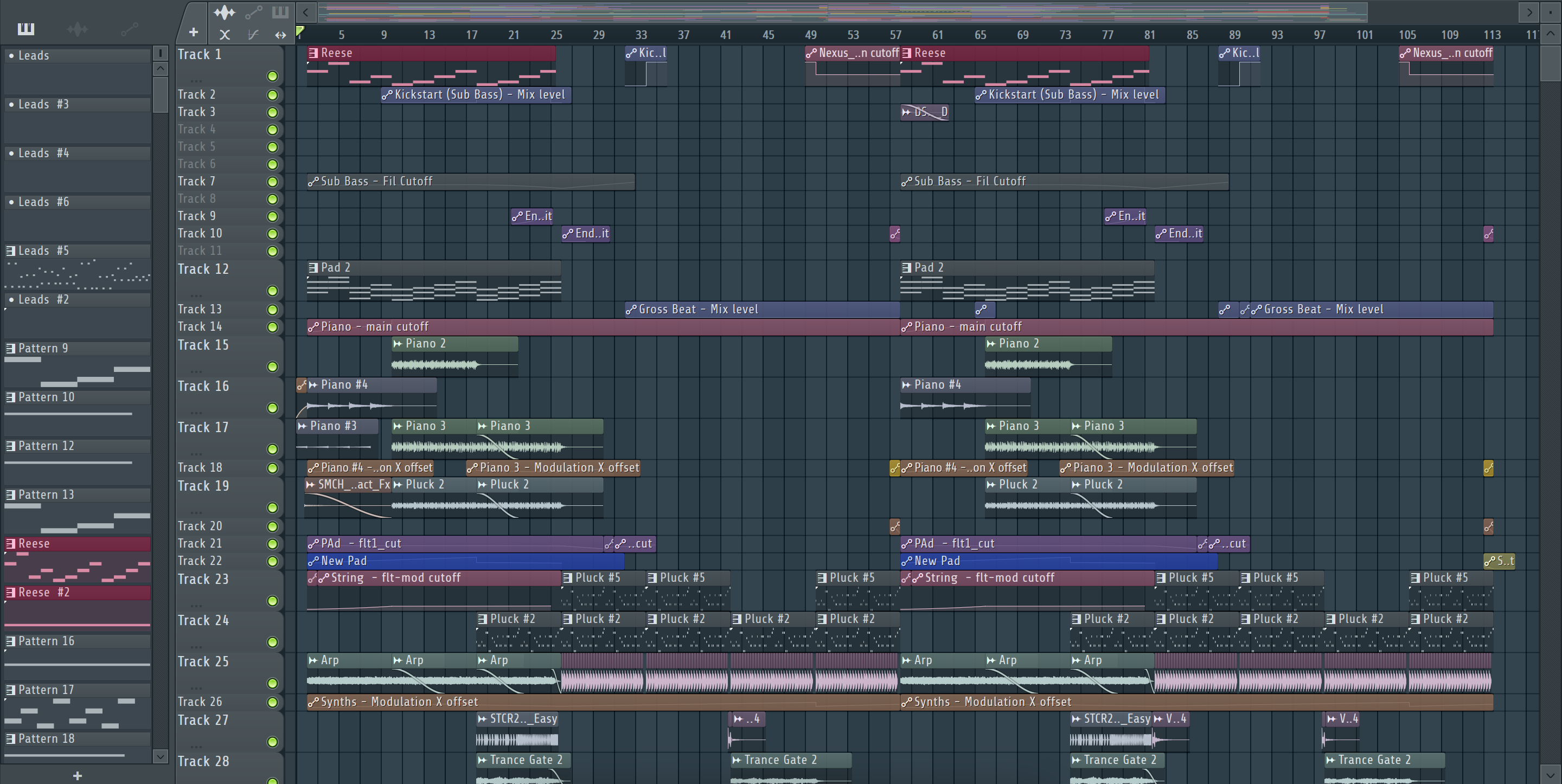
Task: Select pattern clip focus piano icon
Action: pyautogui.click(x=280, y=12)
